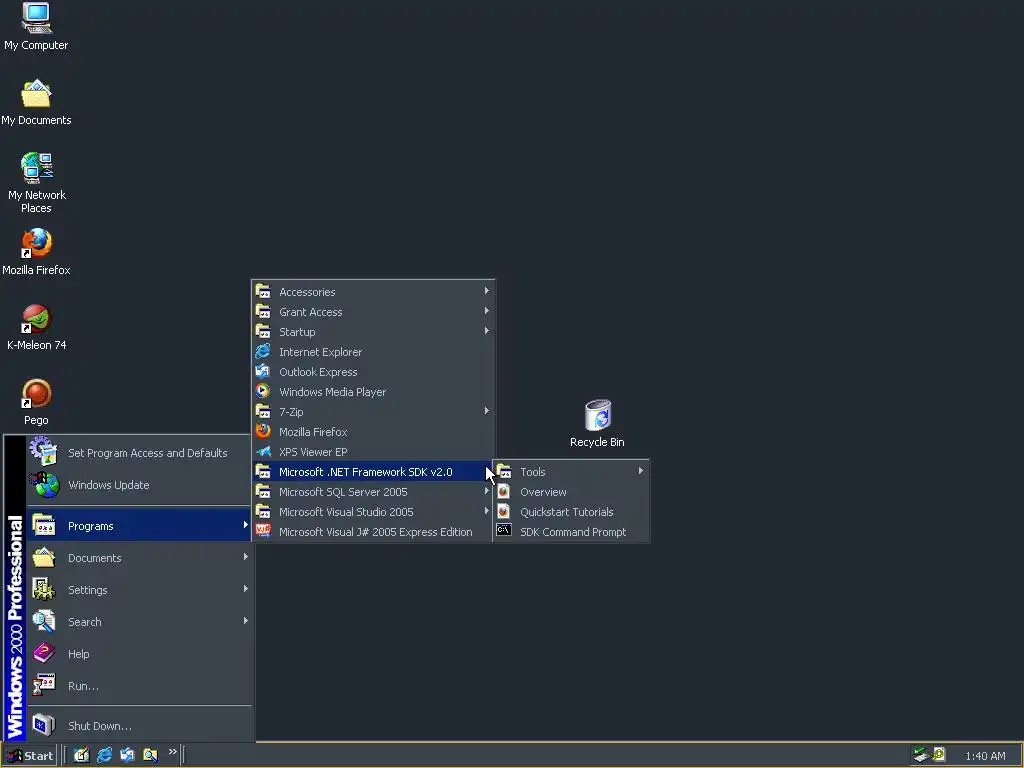
Task: Click the XPS Viewer EP icon
Action: [263, 451]
